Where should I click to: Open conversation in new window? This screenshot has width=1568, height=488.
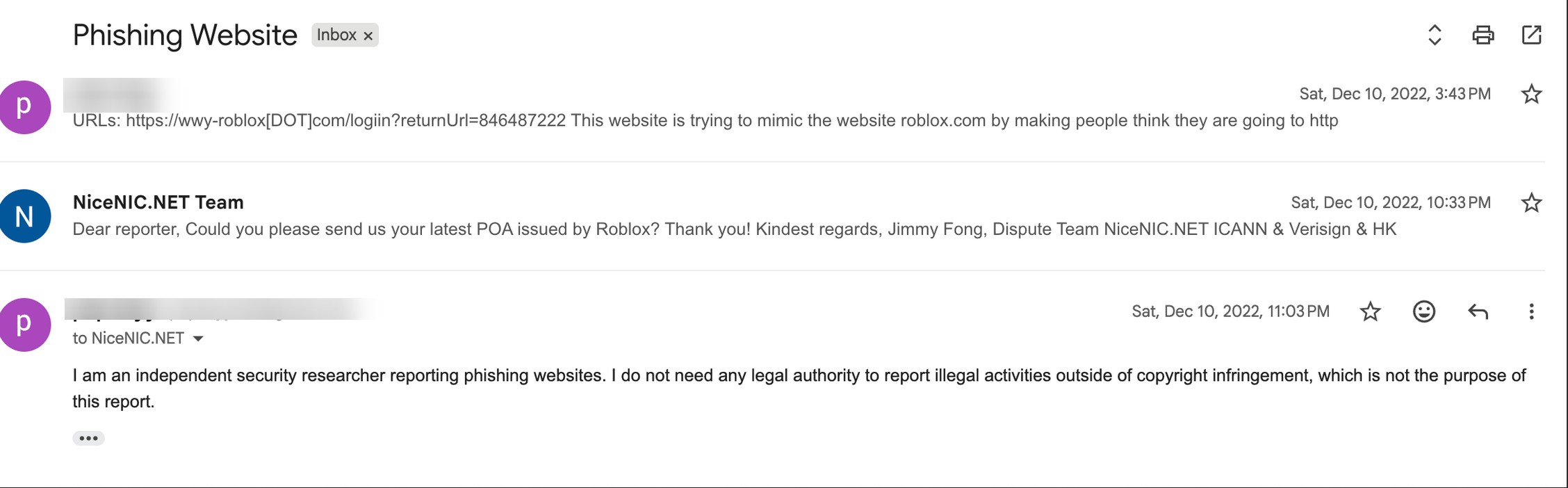click(1531, 35)
